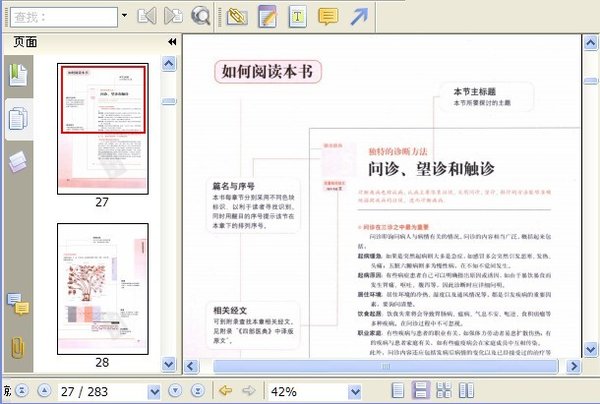This screenshot has height=404, width=600.
Task: Expand the zoom percentage dropdown
Action: click(355, 391)
